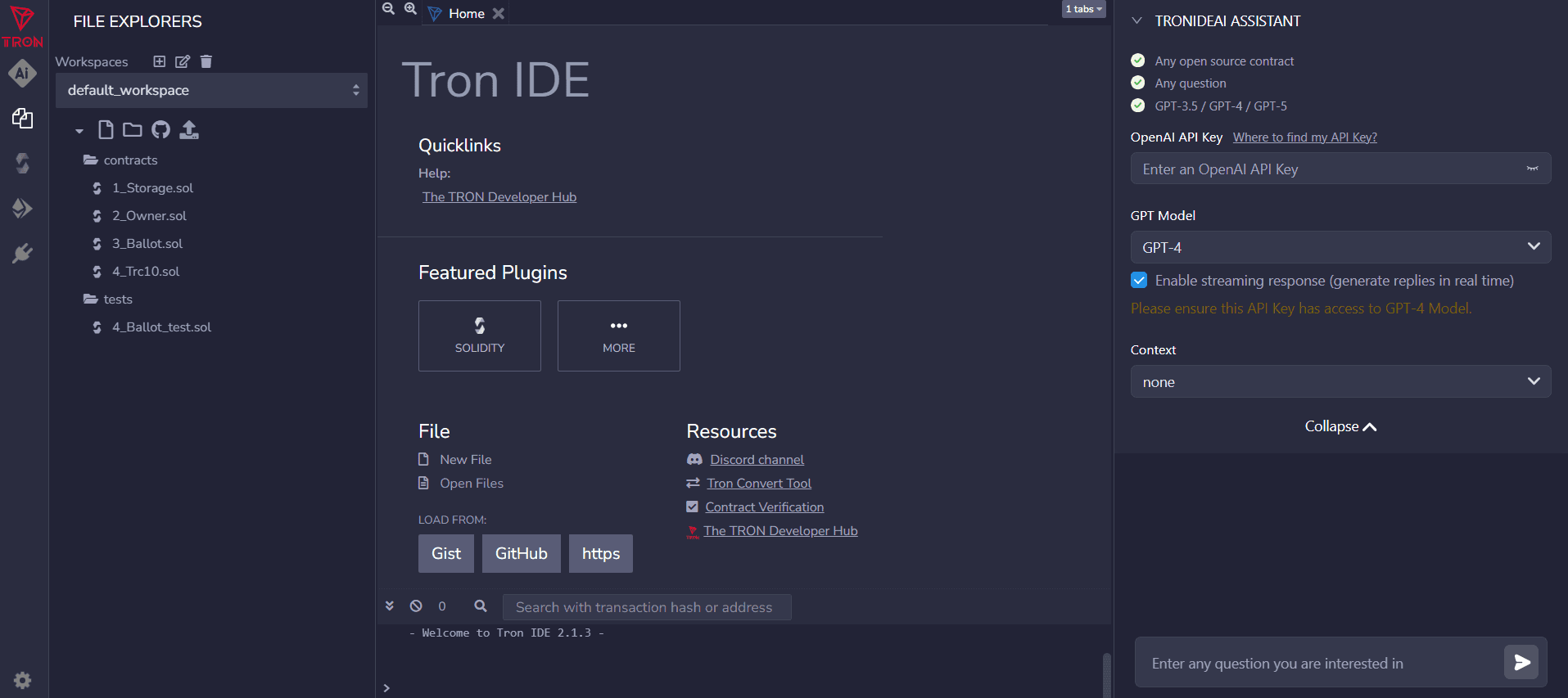Click the upload file icon in explorer
Image resolution: width=1568 pixels, height=698 pixels.
[x=189, y=129]
